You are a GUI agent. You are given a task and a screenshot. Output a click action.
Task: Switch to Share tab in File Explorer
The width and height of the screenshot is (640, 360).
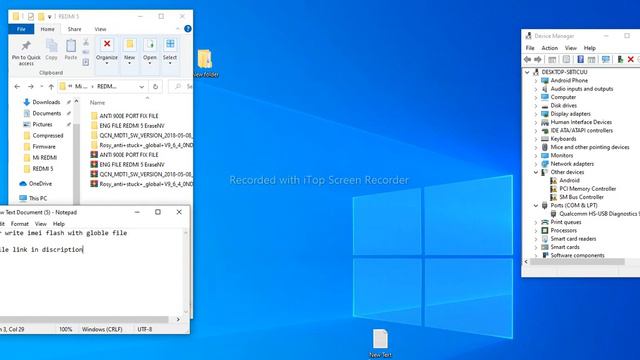74,29
